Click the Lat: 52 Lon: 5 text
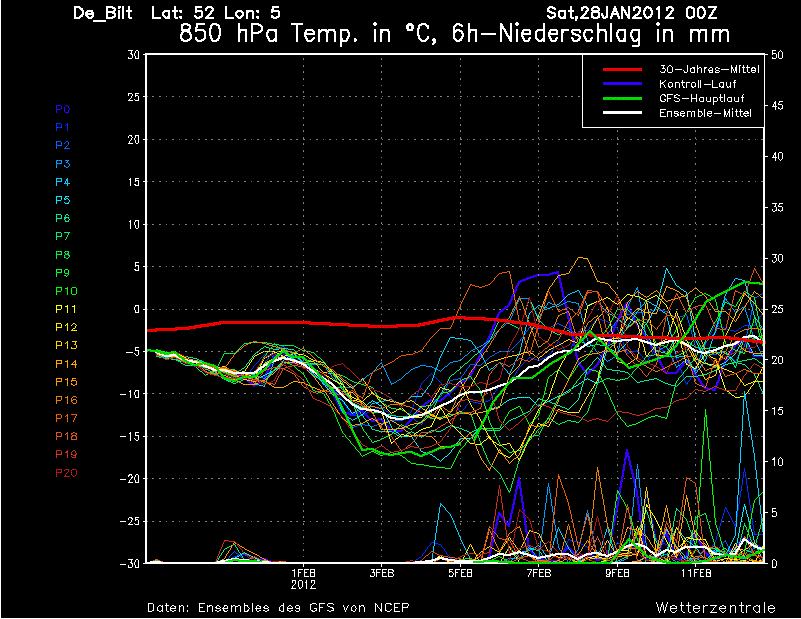 (x=216, y=13)
